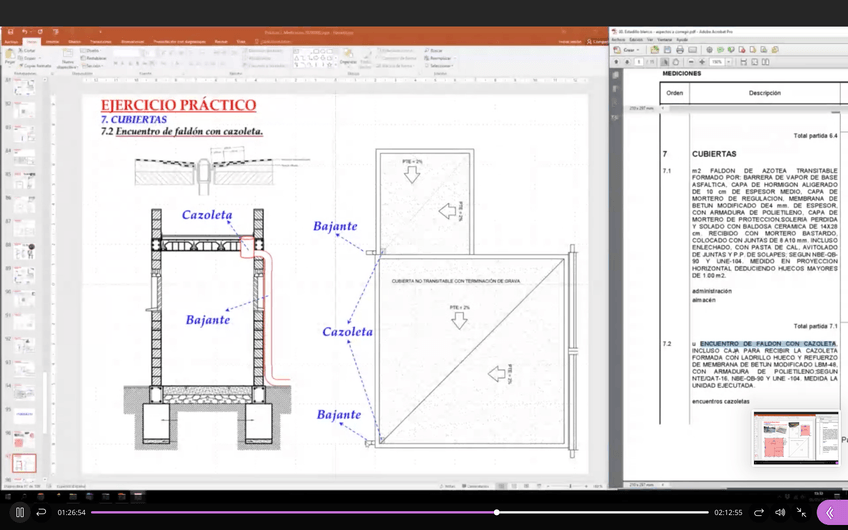Image resolution: width=848 pixels, height=530 pixels.
Task: Click the Save icon in Acrobat toolbar
Action: coord(667,49)
